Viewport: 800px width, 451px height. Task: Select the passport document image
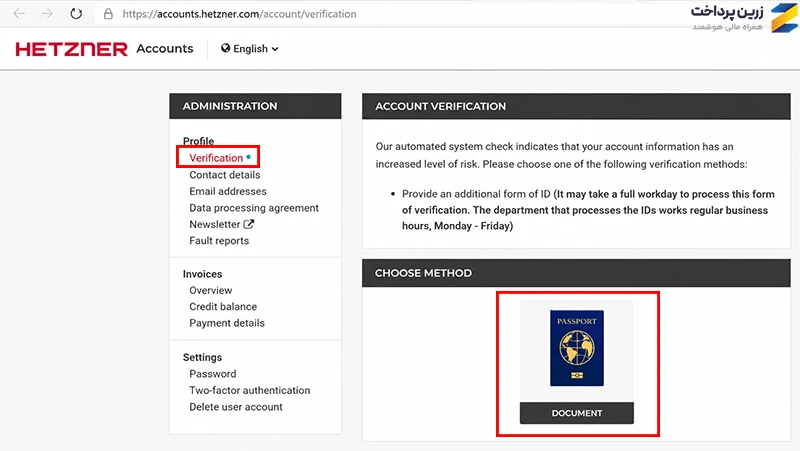(577, 348)
